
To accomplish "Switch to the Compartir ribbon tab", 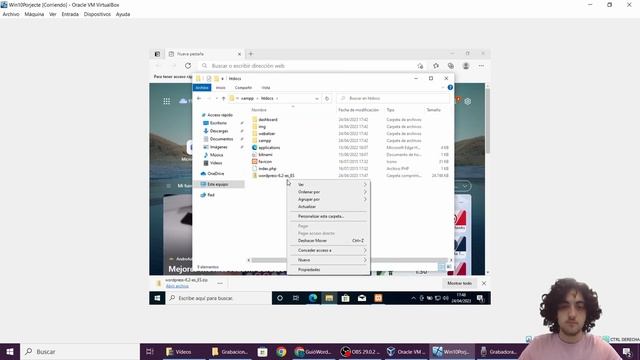I will coord(243,88).
